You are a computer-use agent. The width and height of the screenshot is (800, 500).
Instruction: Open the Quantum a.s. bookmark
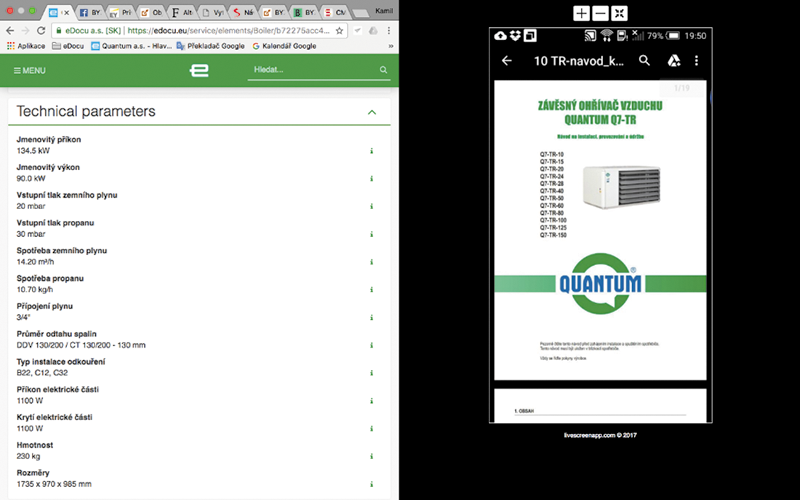(132, 46)
